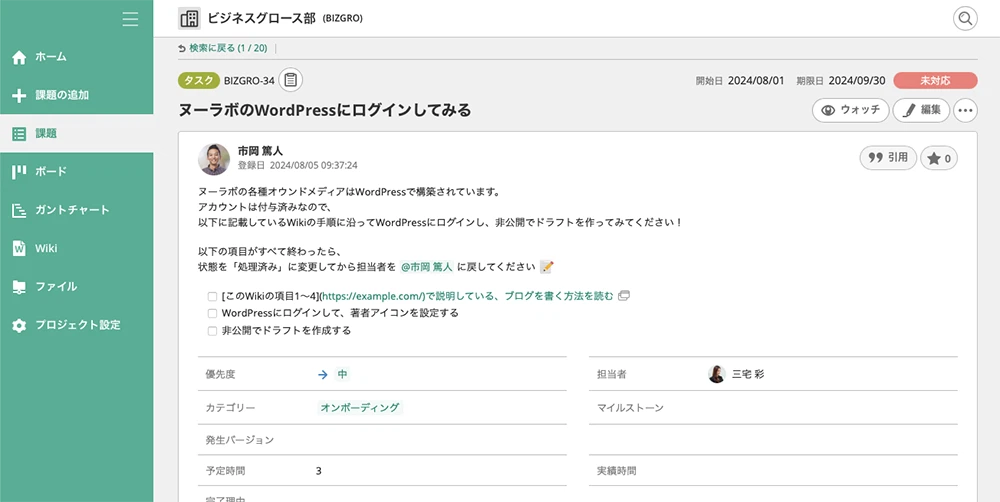The image size is (1000, 502).
Task: Click the 引用 quote button
Action: click(887, 158)
